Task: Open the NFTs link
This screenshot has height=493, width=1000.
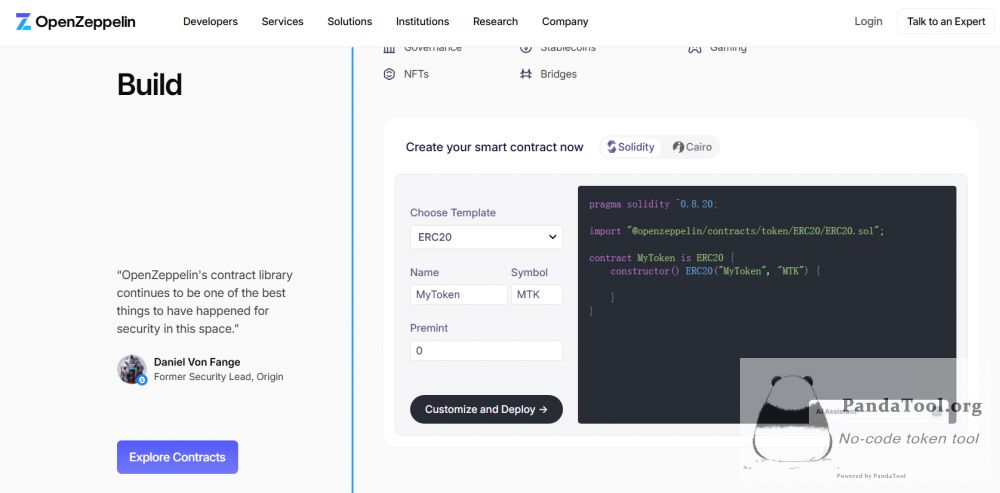Action: pyautogui.click(x=416, y=74)
